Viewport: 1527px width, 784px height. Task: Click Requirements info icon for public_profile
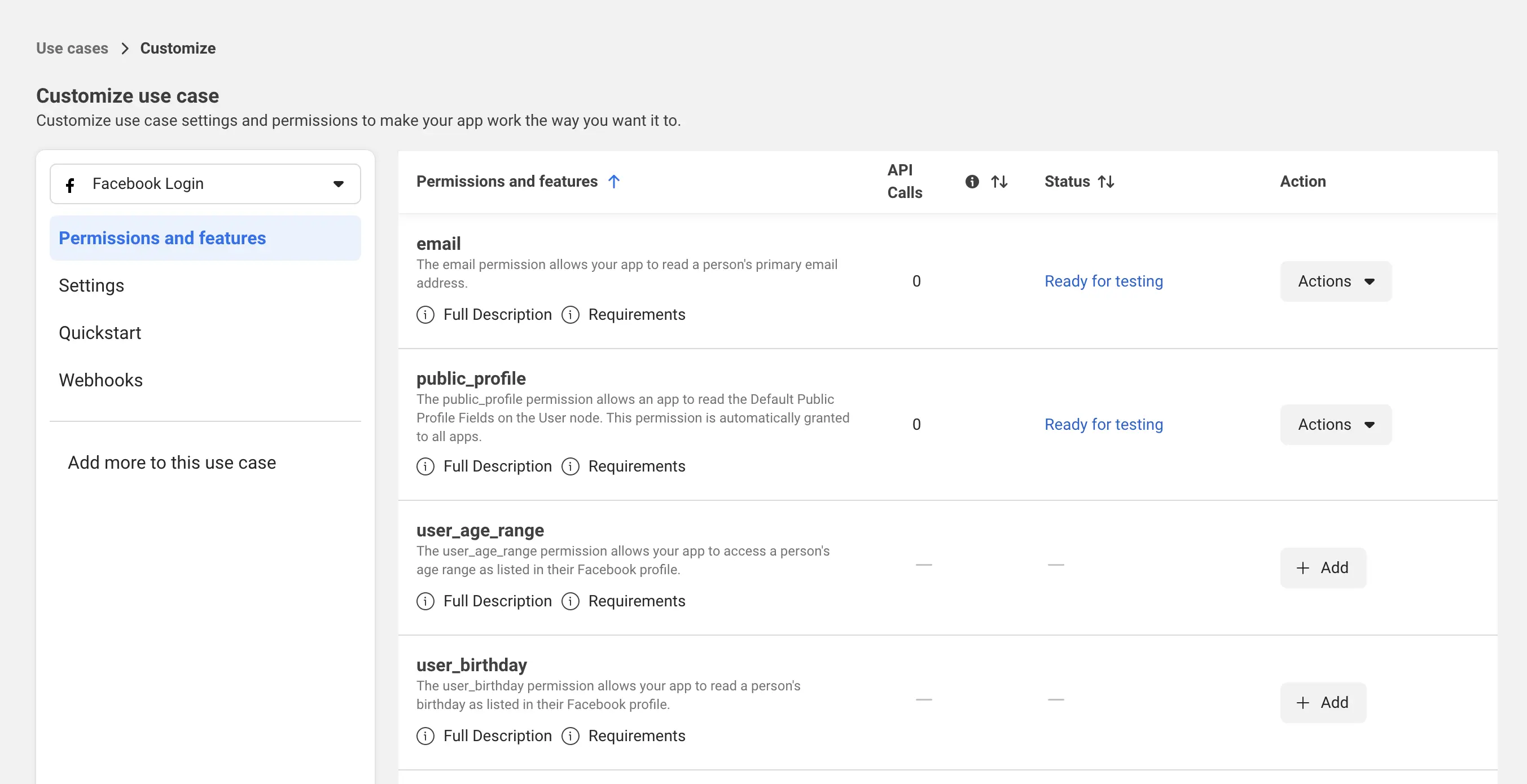pyautogui.click(x=571, y=466)
